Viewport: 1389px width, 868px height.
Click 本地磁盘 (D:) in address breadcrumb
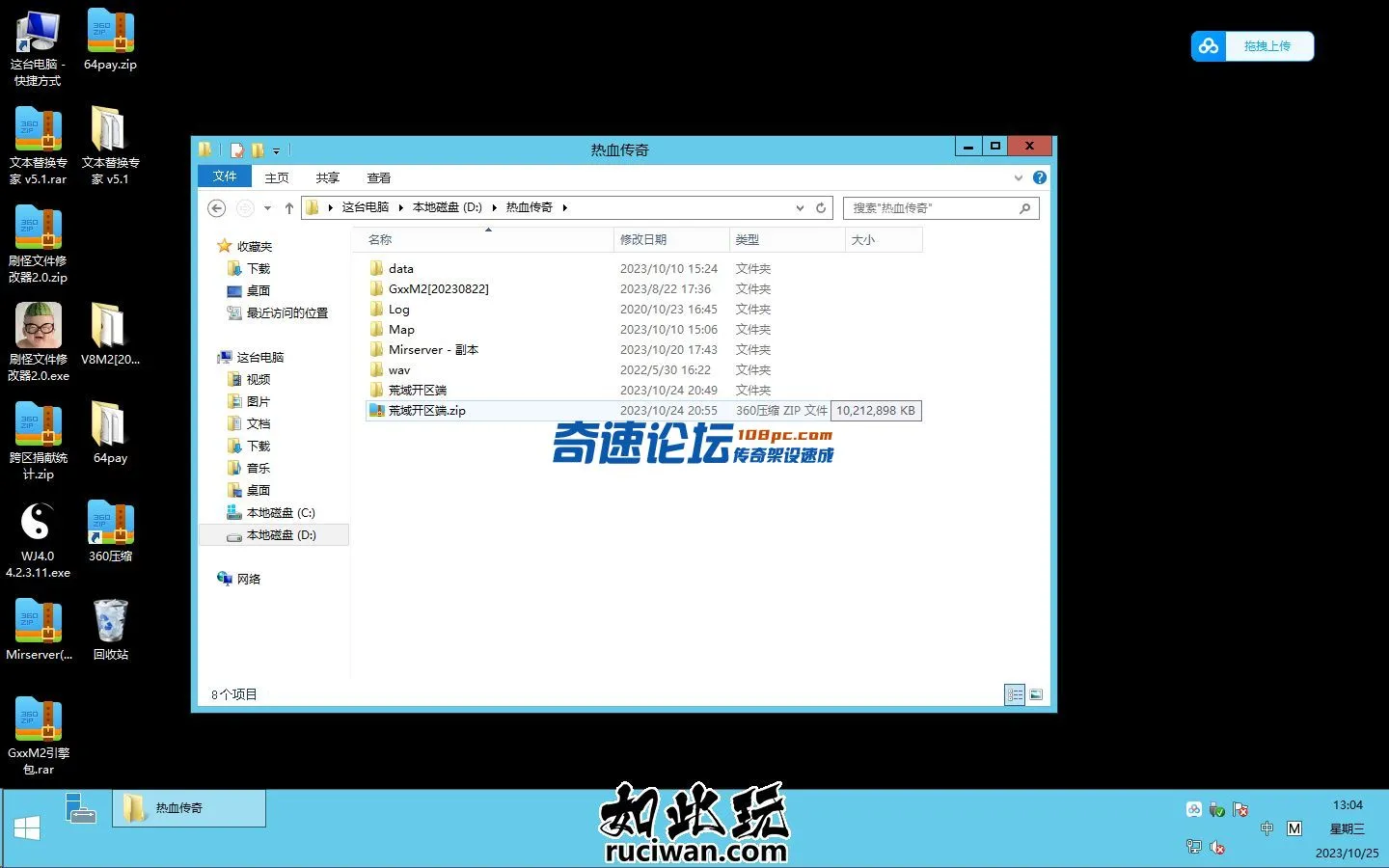[448, 207]
